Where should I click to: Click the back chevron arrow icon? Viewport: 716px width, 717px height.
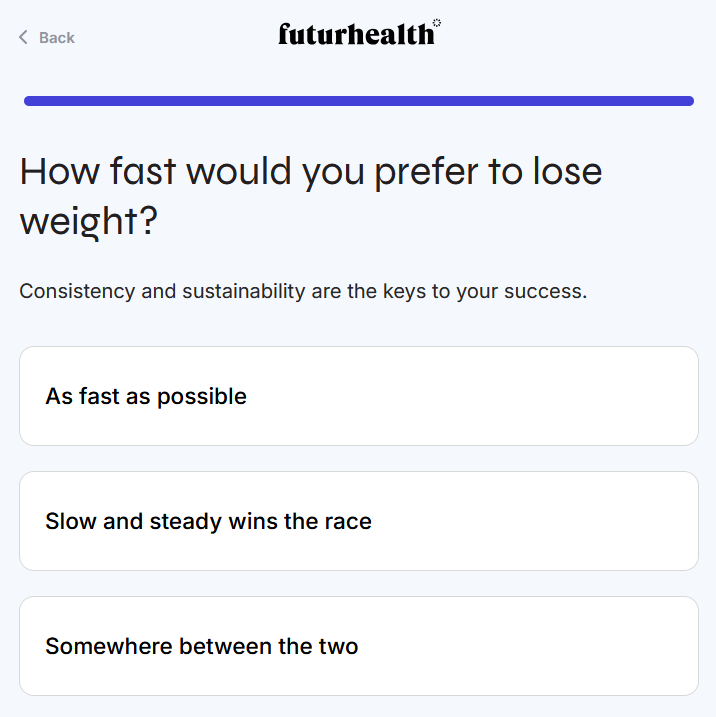pos(23,38)
